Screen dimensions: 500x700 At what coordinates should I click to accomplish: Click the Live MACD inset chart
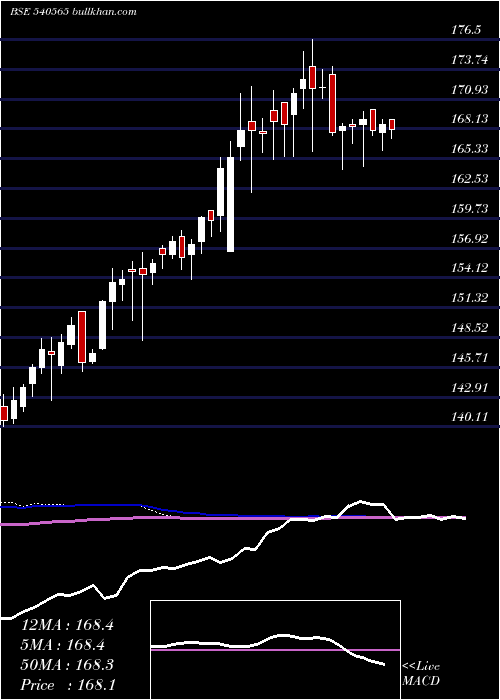[275, 650]
